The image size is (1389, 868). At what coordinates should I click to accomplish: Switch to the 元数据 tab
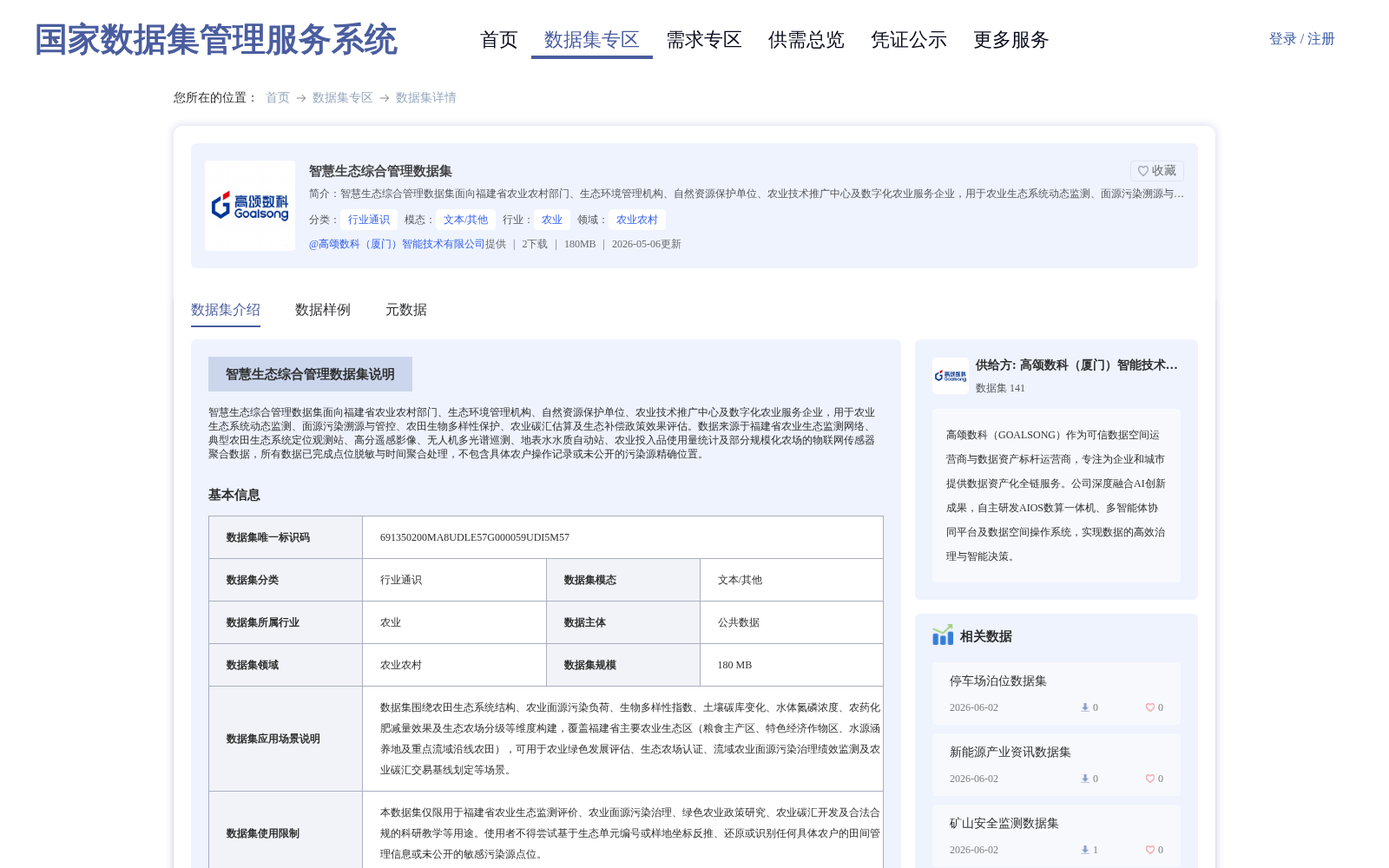point(406,310)
